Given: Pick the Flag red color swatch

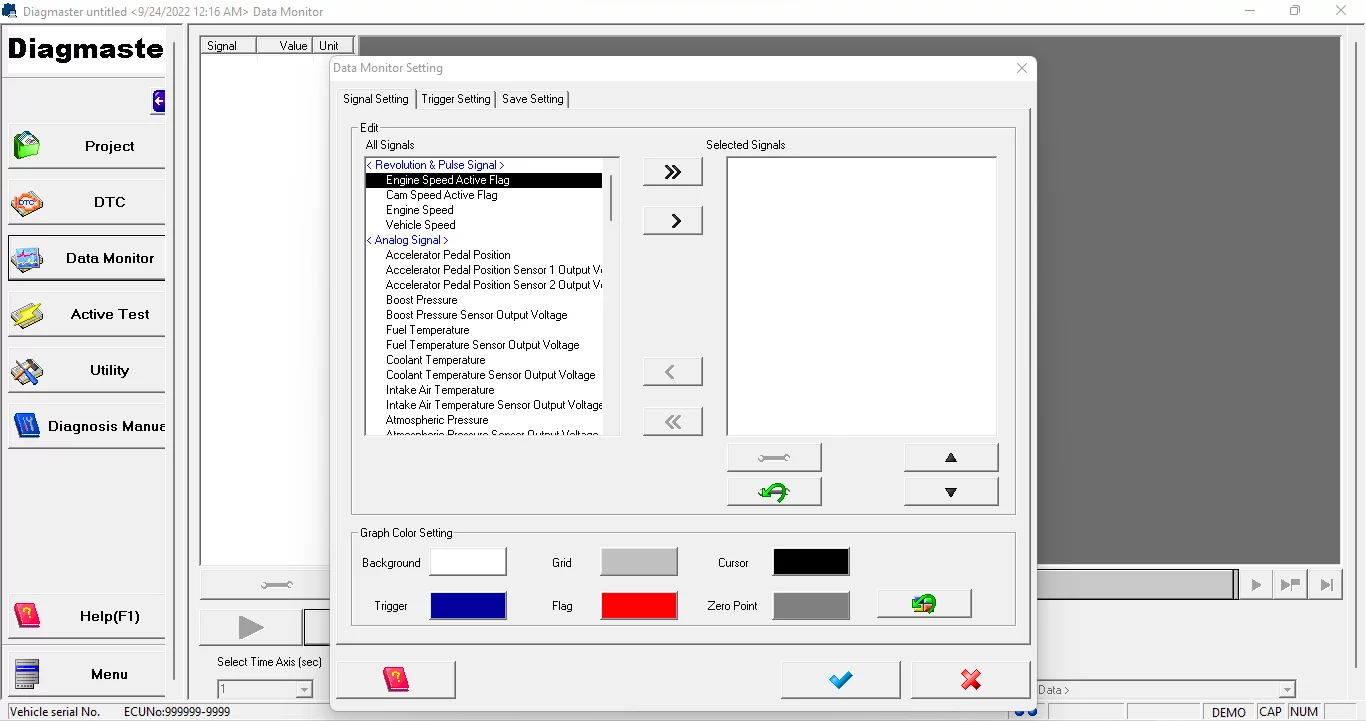Looking at the screenshot, I should [638, 606].
